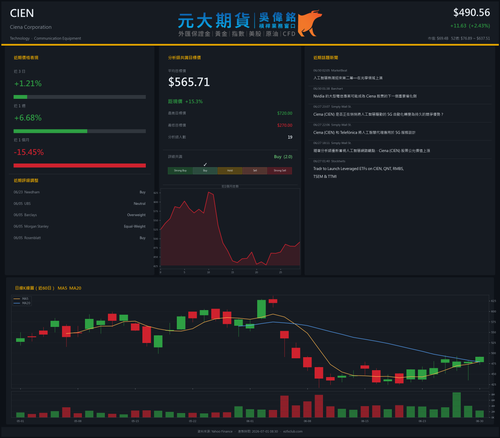
Task: Click the $490.56 current price
Action: tap(471, 13)
